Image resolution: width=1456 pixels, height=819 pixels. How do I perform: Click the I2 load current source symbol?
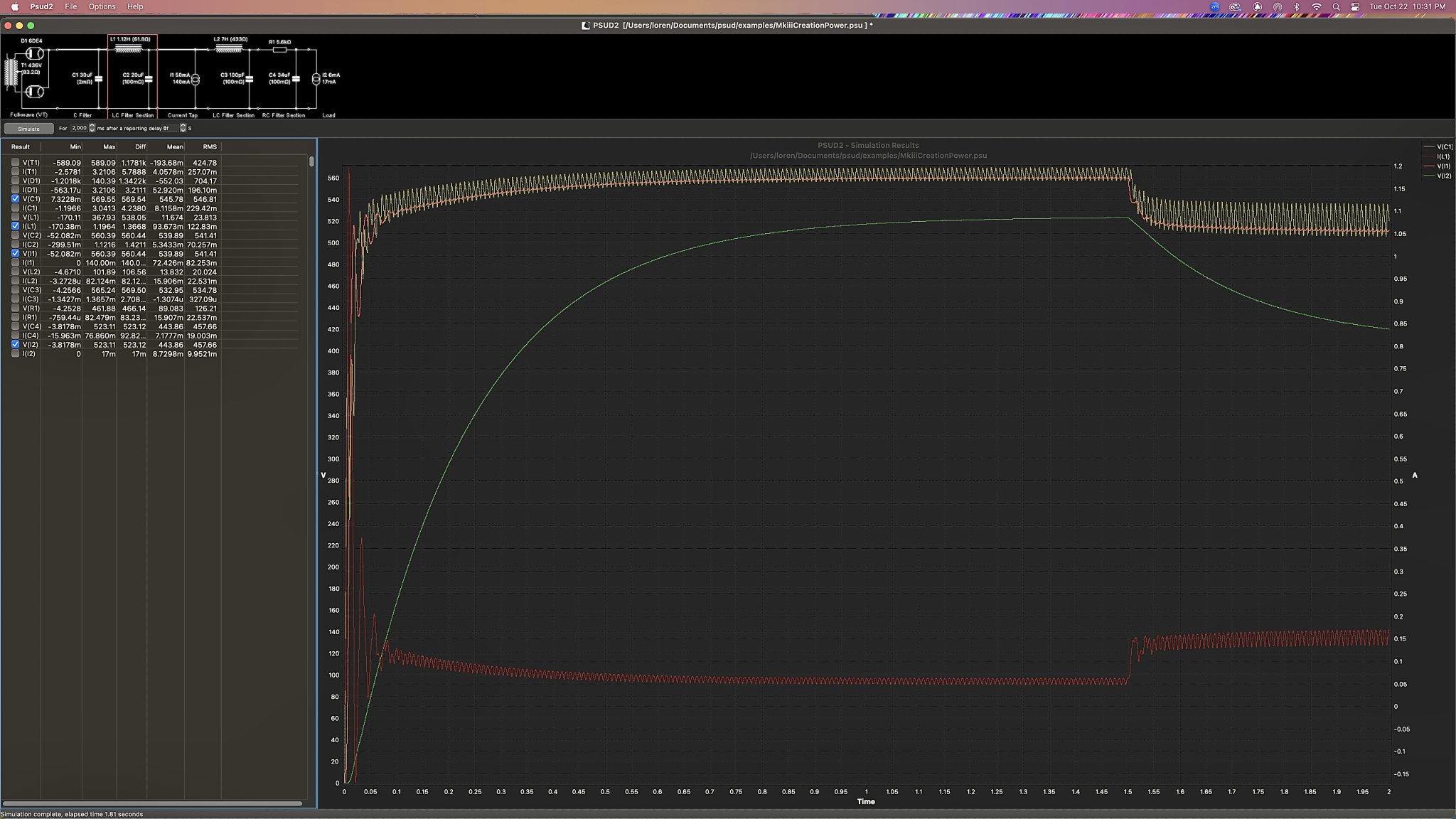pyautogui.click(x=316, y=79)
